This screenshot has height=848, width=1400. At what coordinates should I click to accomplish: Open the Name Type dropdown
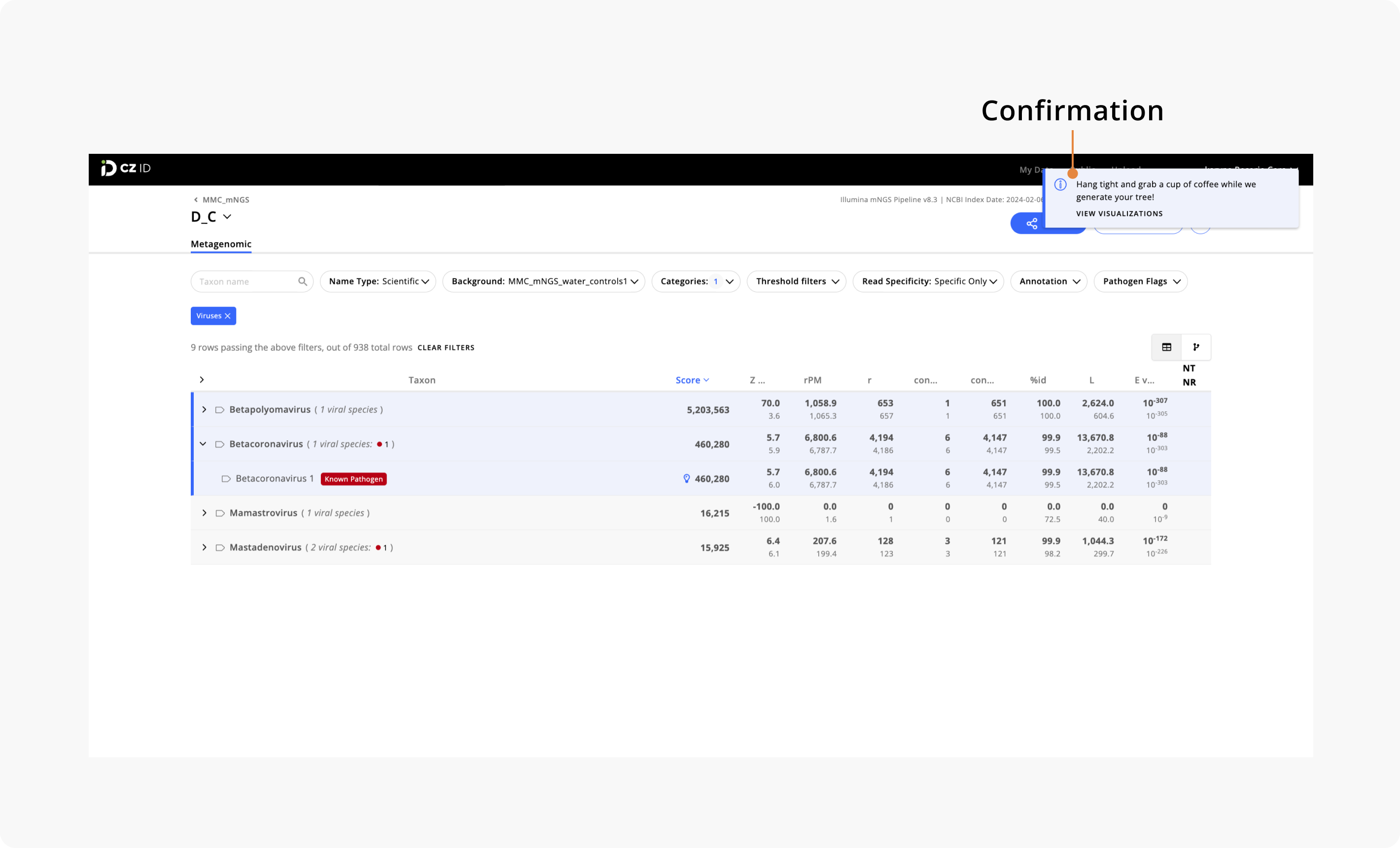pyautogui.click(x=378, y=282)
